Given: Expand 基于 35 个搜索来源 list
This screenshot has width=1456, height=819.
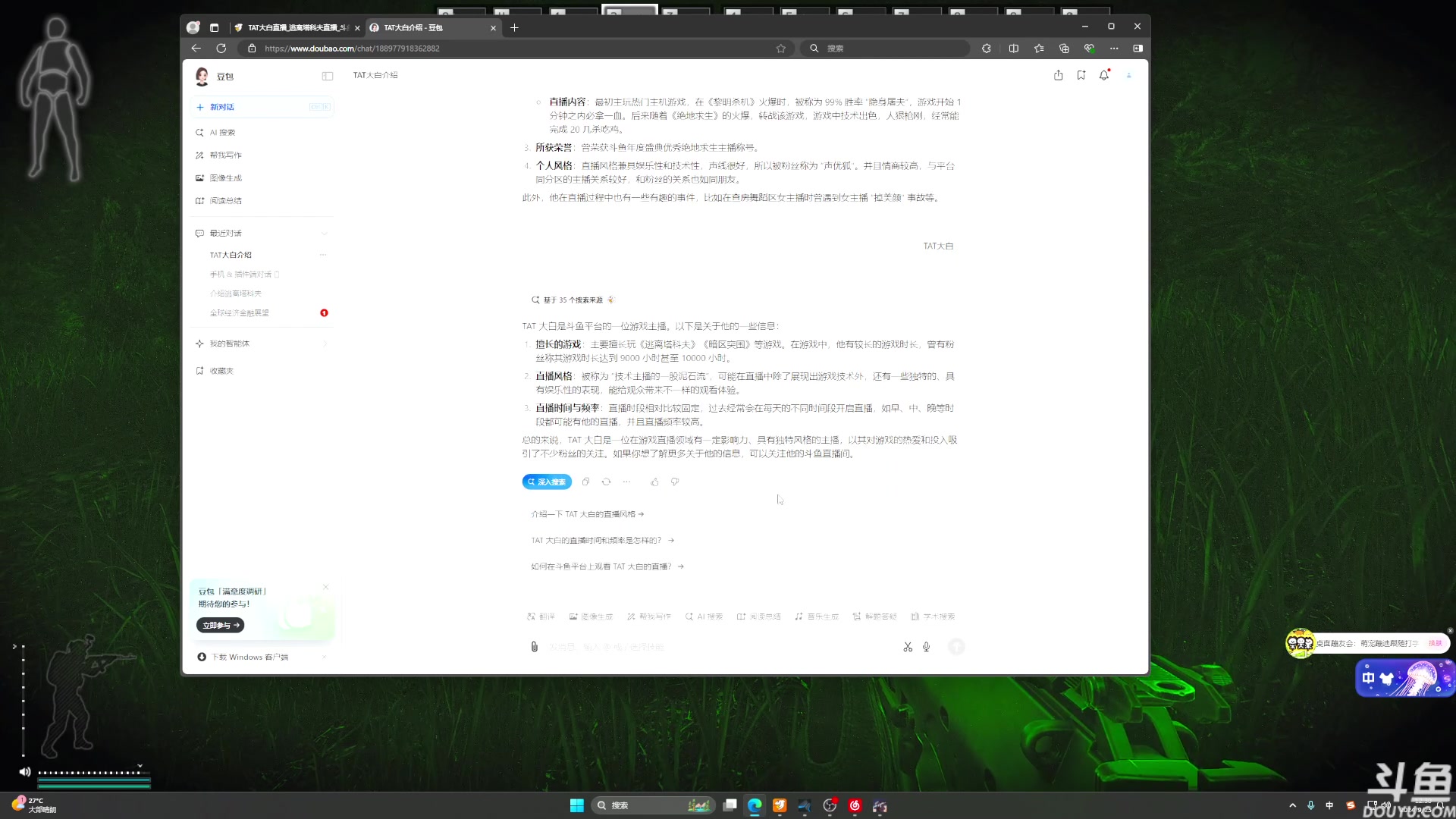Looking at the screenshot, I should point(573,300).
